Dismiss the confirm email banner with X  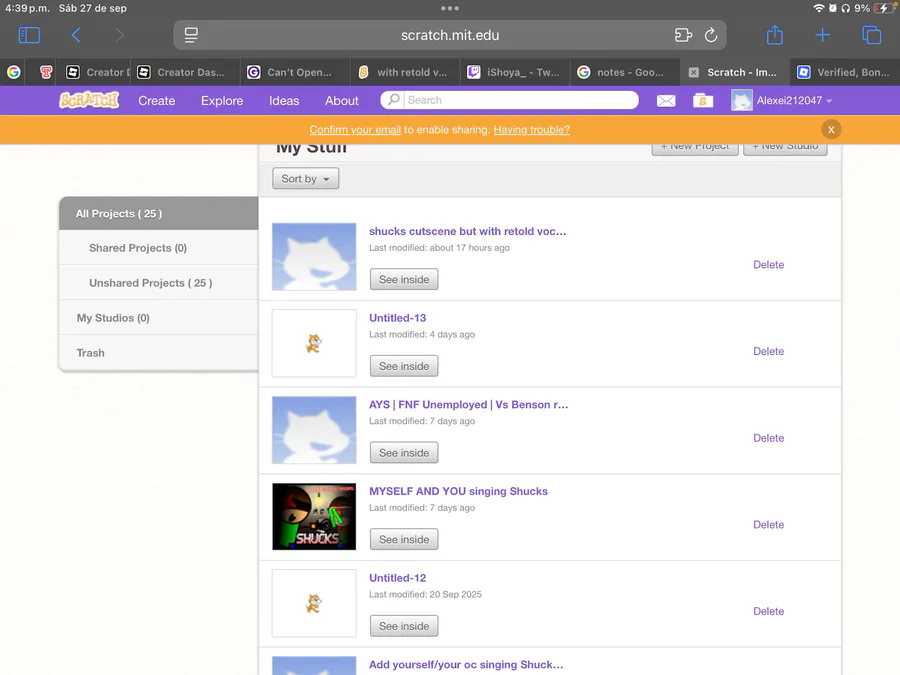pyautogui.click(x=831, y=130)
